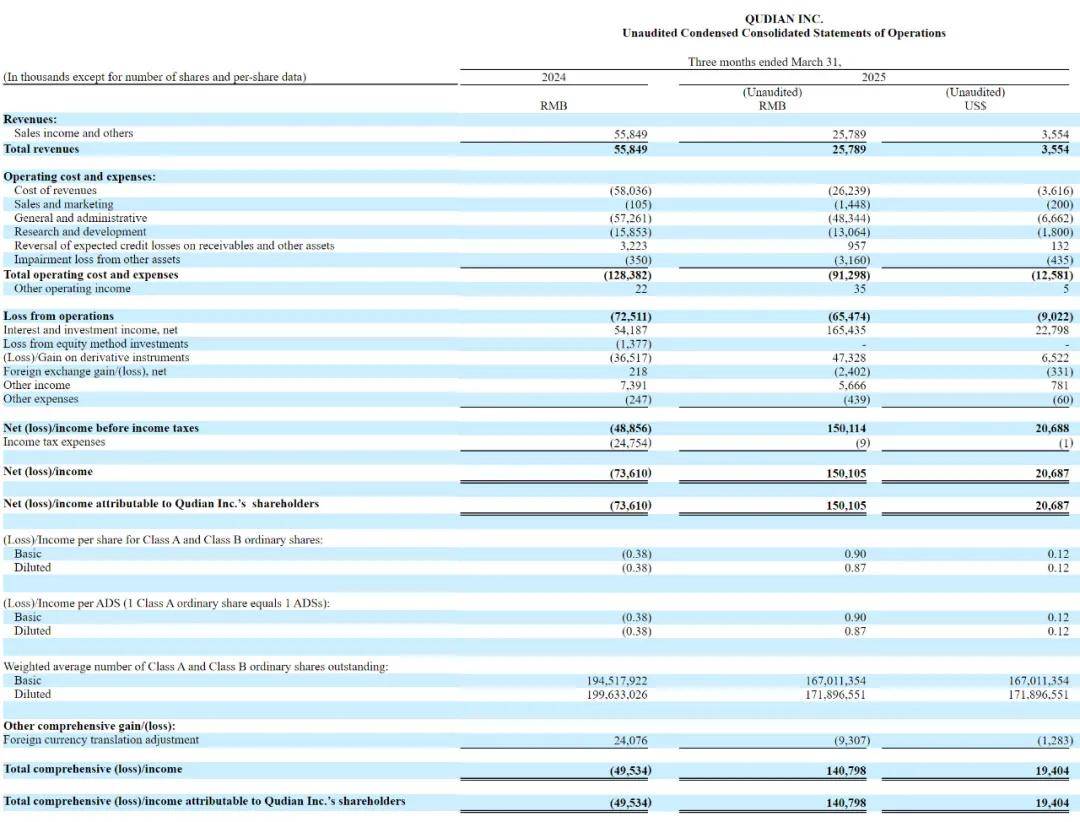The width and height of the screenshot is (1080, 822).
Task: Select the 'Loss from equity method investments' label
Action: [96, 344]
